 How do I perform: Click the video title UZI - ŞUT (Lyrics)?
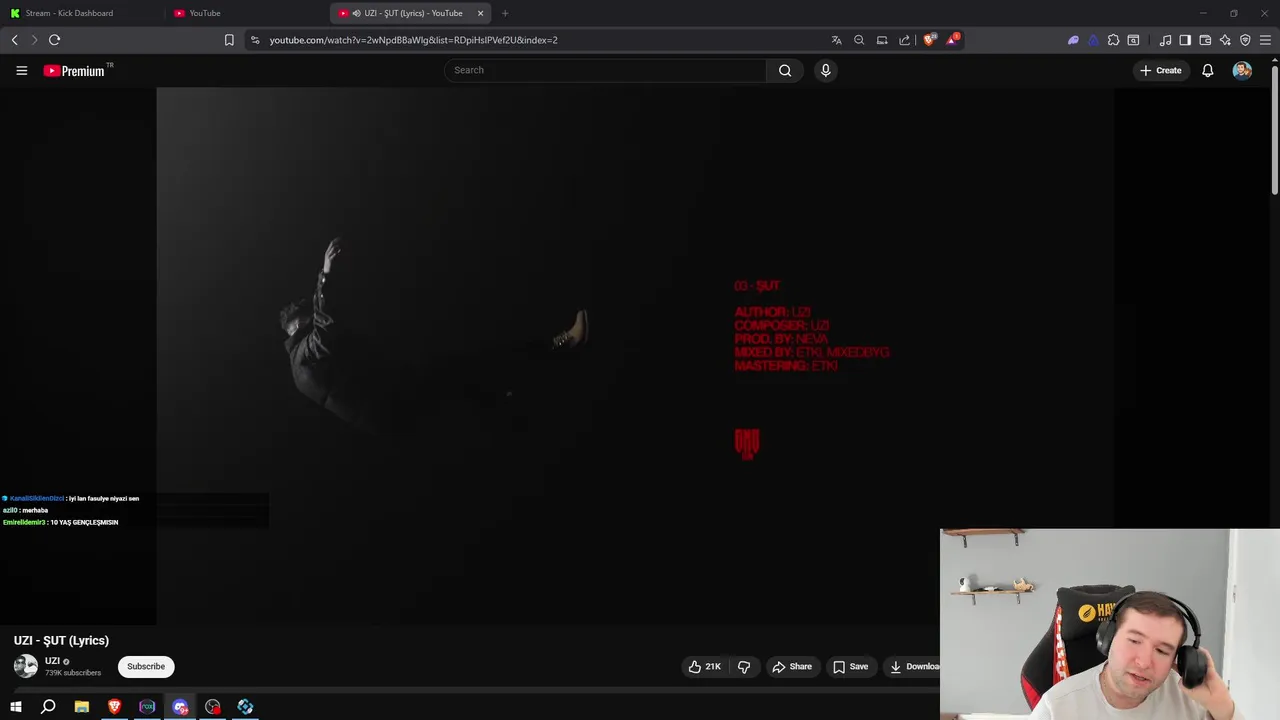coord(61,640)
